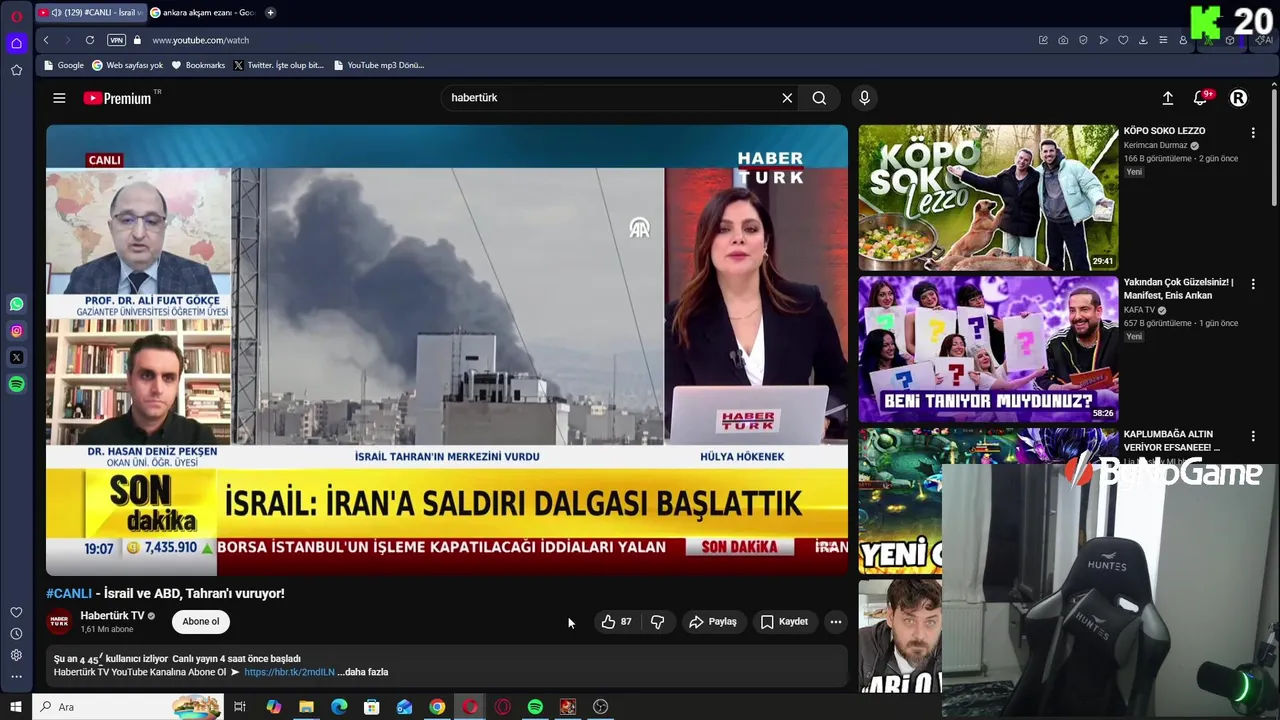Open Opera edit-page pencil icon
Screen dimensions: 1280x720
tap(1043, 40)
